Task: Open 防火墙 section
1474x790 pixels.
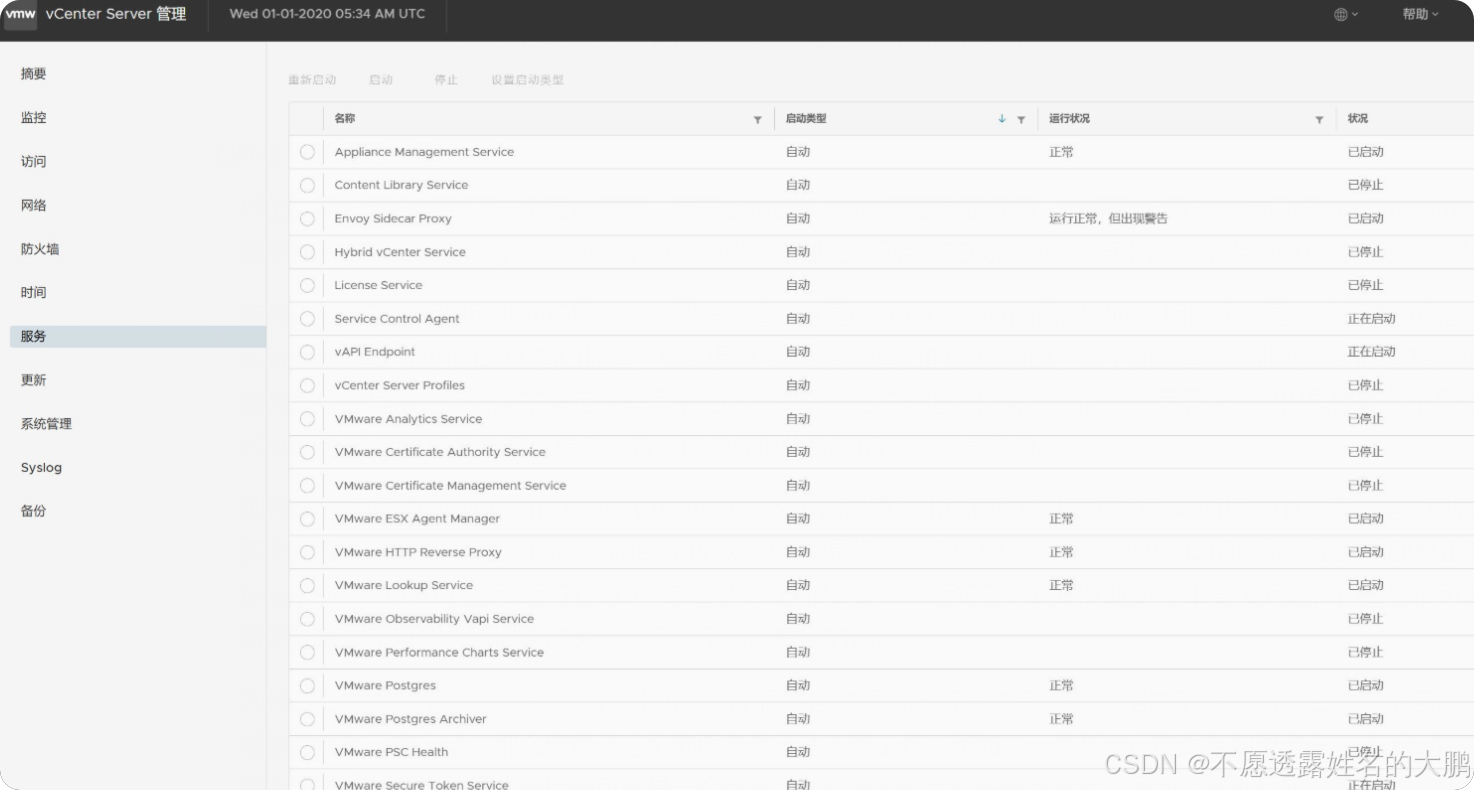Action: point(40,249)
